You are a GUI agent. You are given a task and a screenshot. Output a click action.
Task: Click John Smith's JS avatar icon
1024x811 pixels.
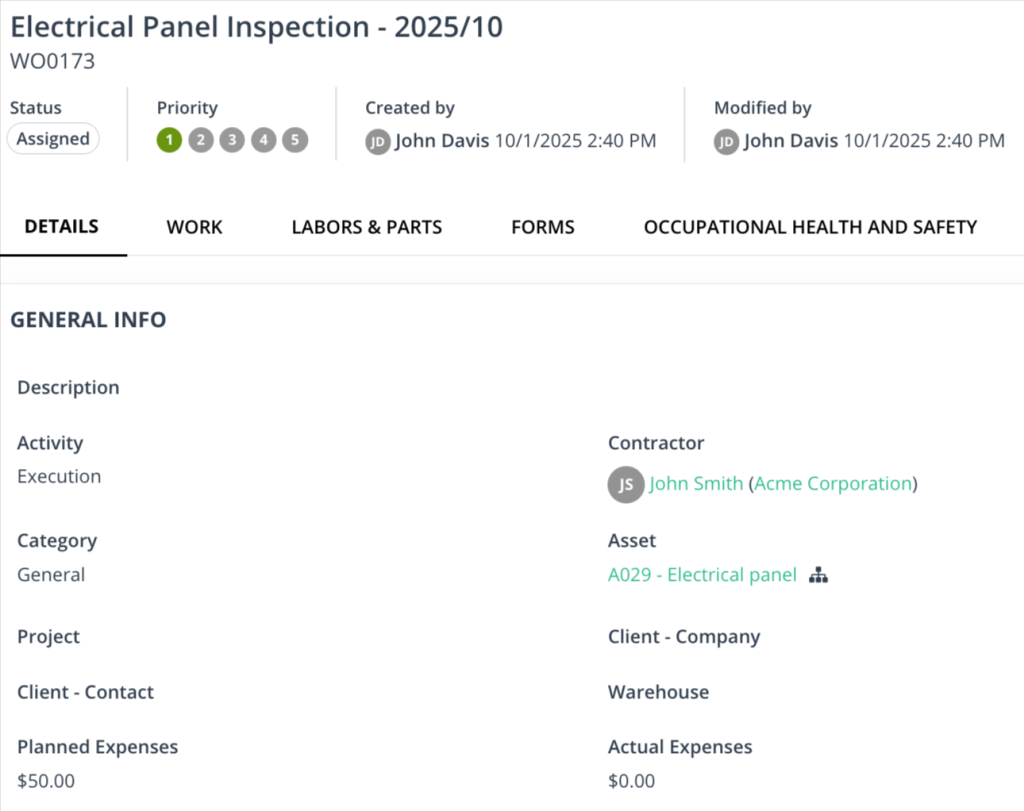pyautogui.click(x=625, y=485)
